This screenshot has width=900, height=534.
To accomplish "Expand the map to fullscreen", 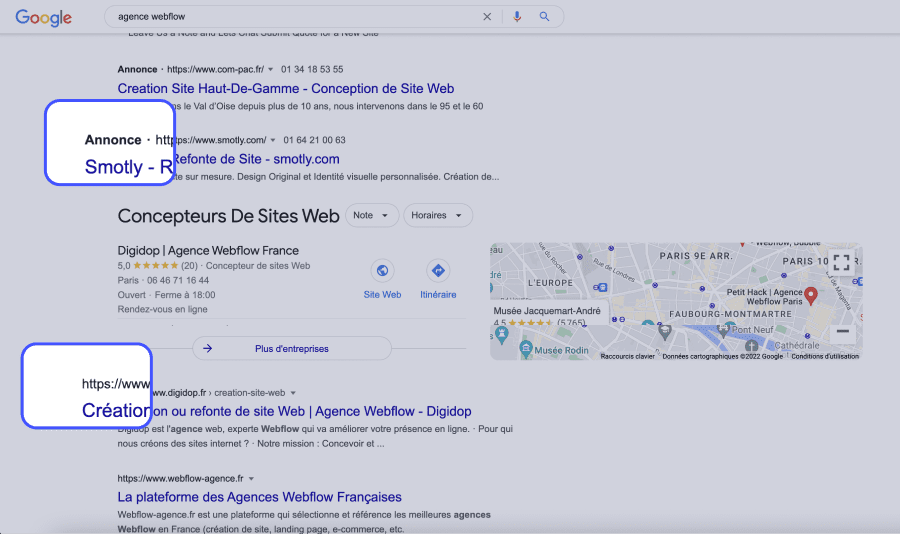I will [841, 262].
